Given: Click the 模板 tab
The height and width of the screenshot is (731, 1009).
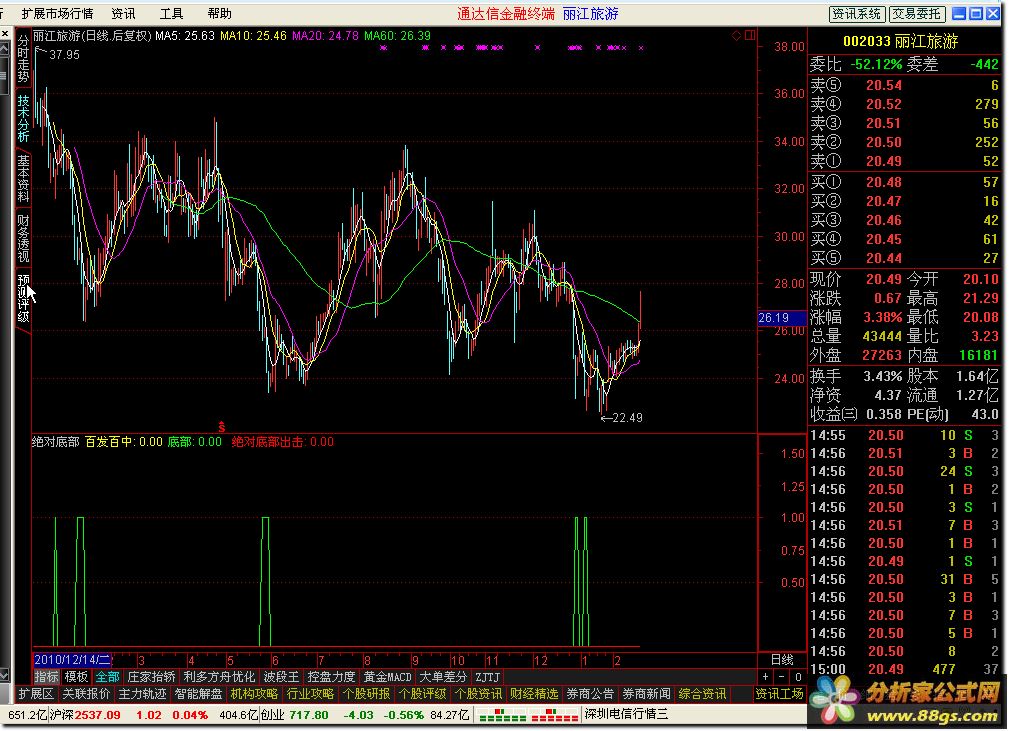Looking at the screenshot, I should (77, 677).
